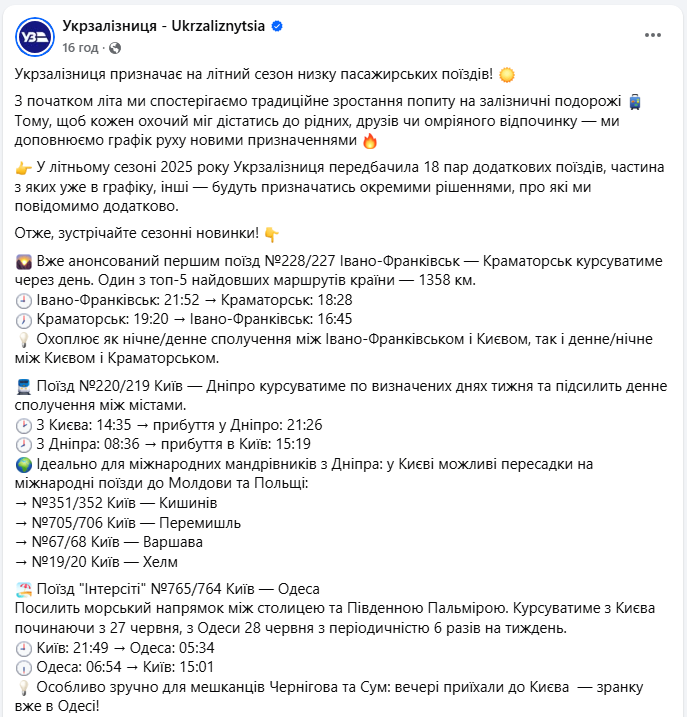Click the fire emoji after "новими призначеннями"
This screenshot has height=717, width=687.
[370, 141]
